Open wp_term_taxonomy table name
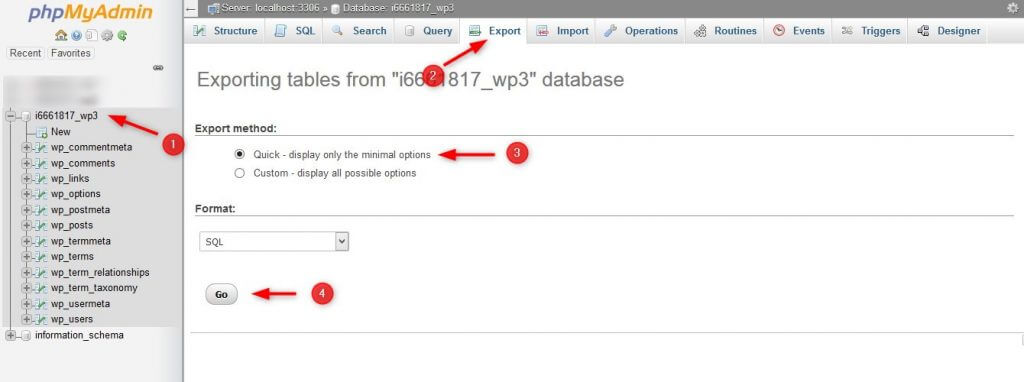Screen dimensions: 1024x382 click(x=94, y=288)
